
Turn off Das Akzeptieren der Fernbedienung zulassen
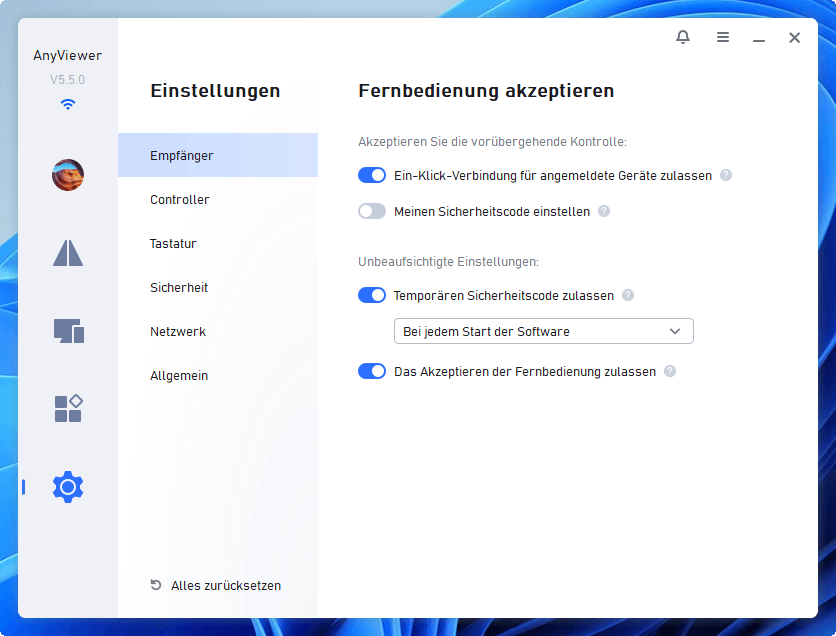(x=372, y=371)
